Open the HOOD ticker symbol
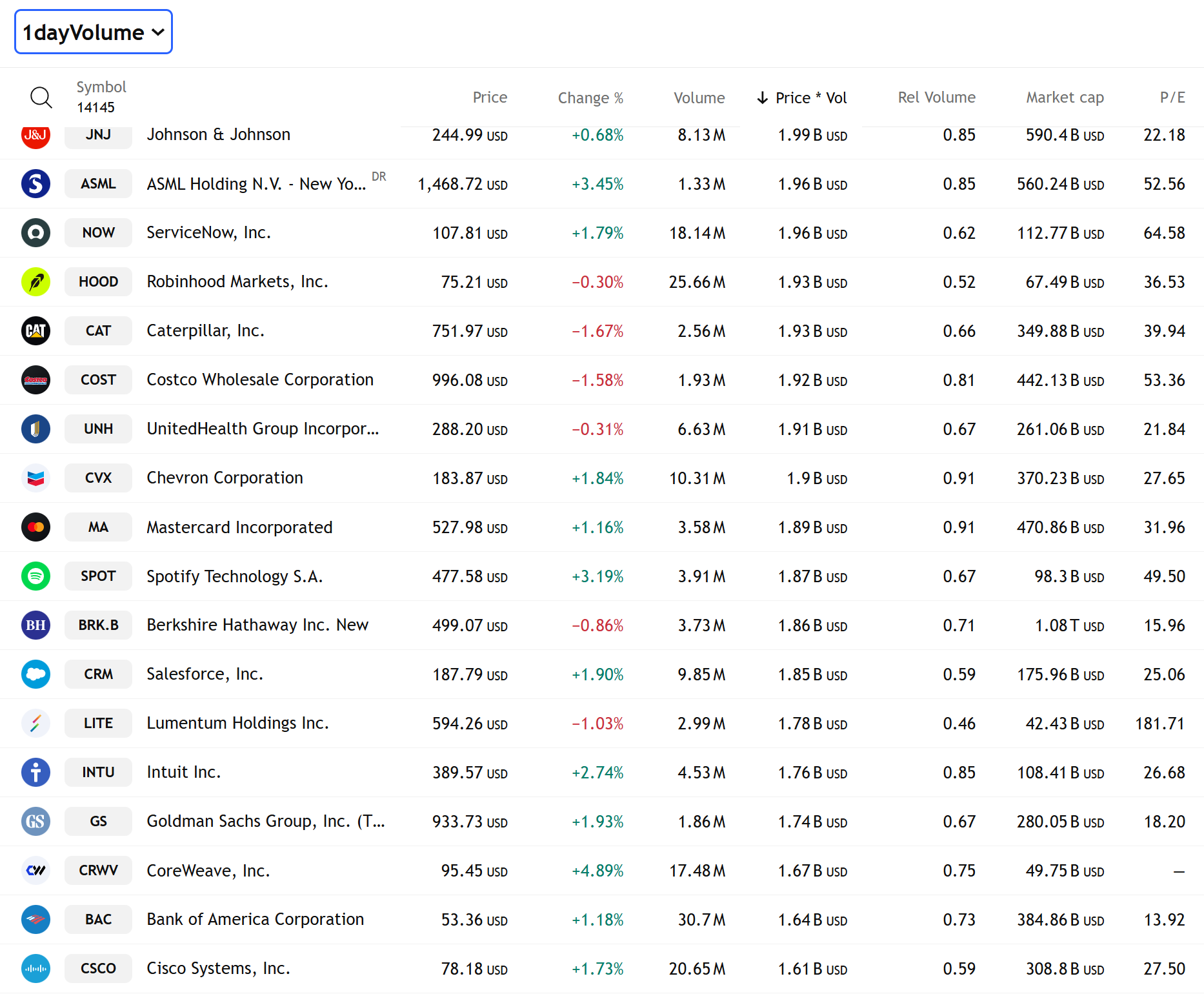 click(98, 282)
